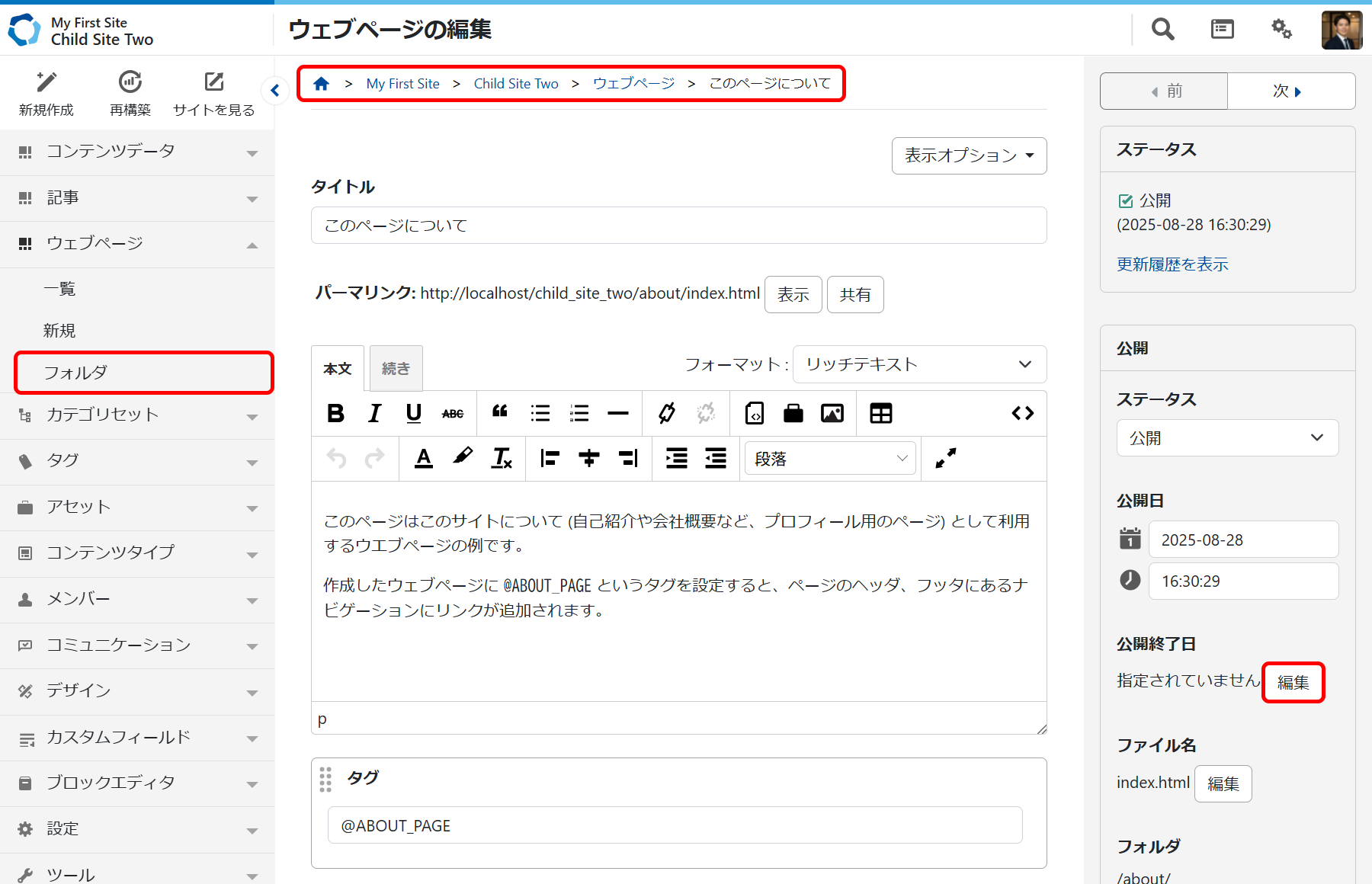Image resolution: width=1372 pixels, height=884 pixels.
Task: Open the 公開 status dropdown
Action: click(1226, 438)
